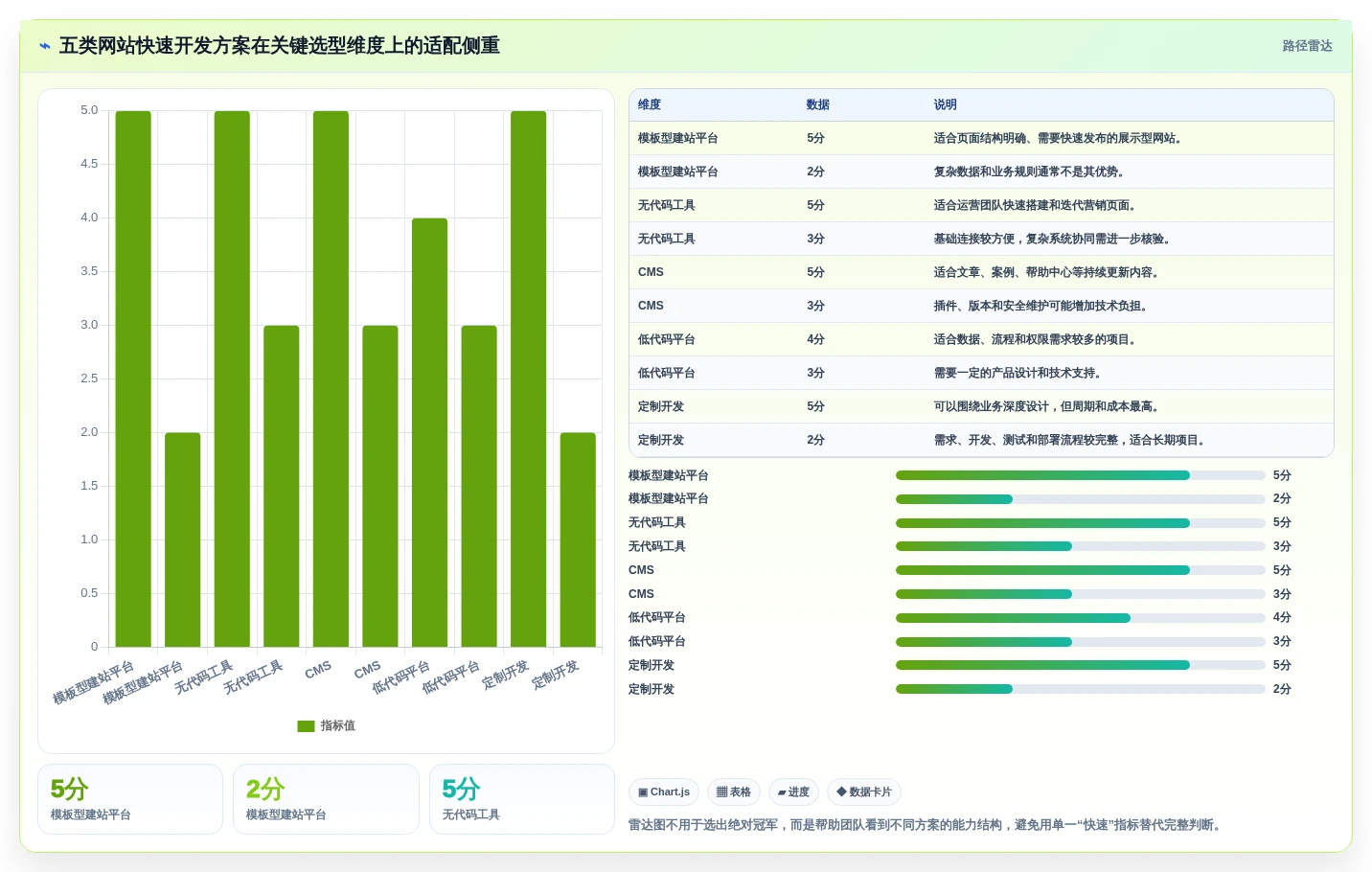Click the 模板型建站平台 chart bar reaching 2.0

point(183,539)
